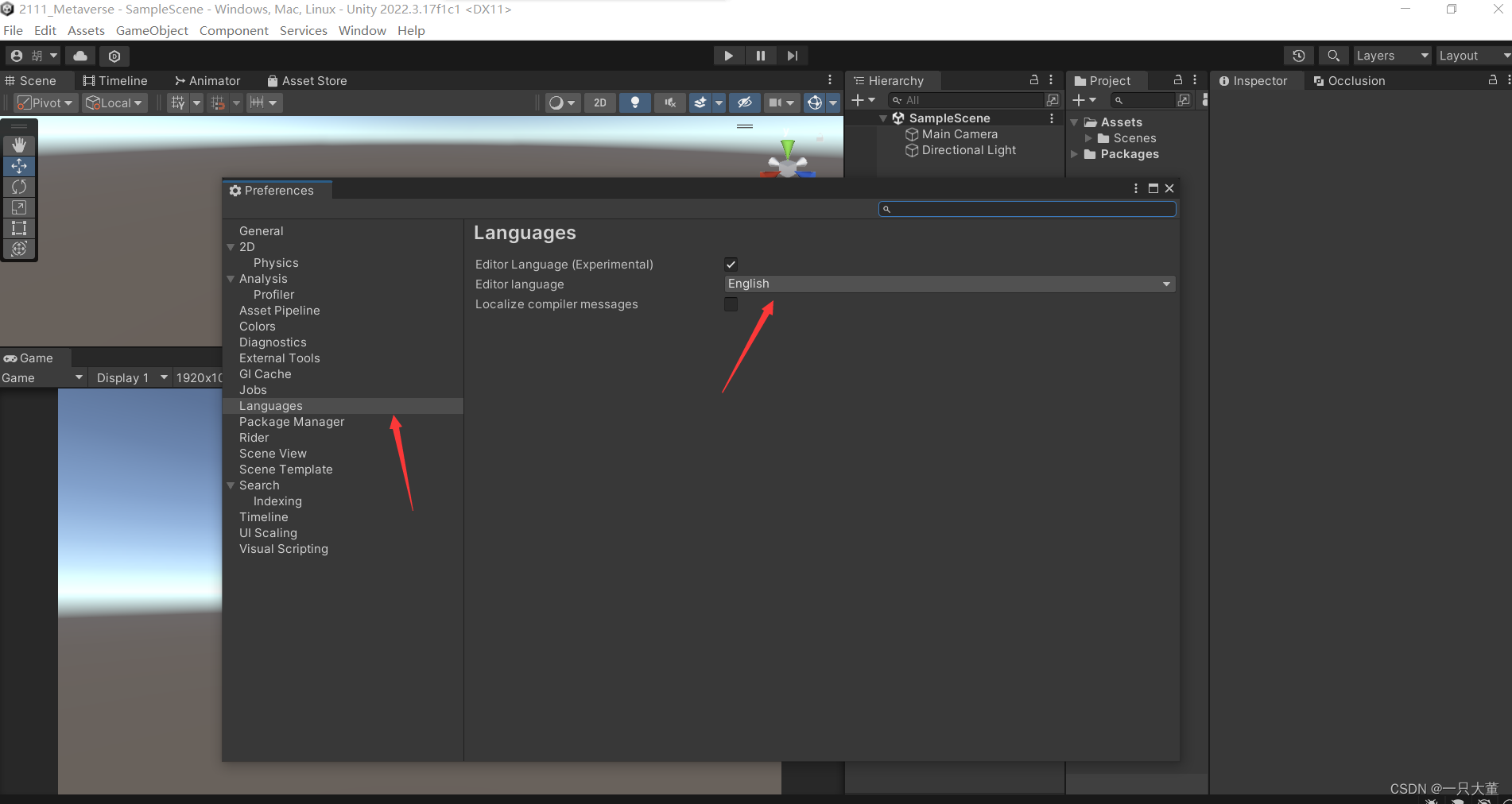Open account dropdown in top toolbar
Image resolution: width=1512 pixels, height=804 pixels.
pos(33,56)
